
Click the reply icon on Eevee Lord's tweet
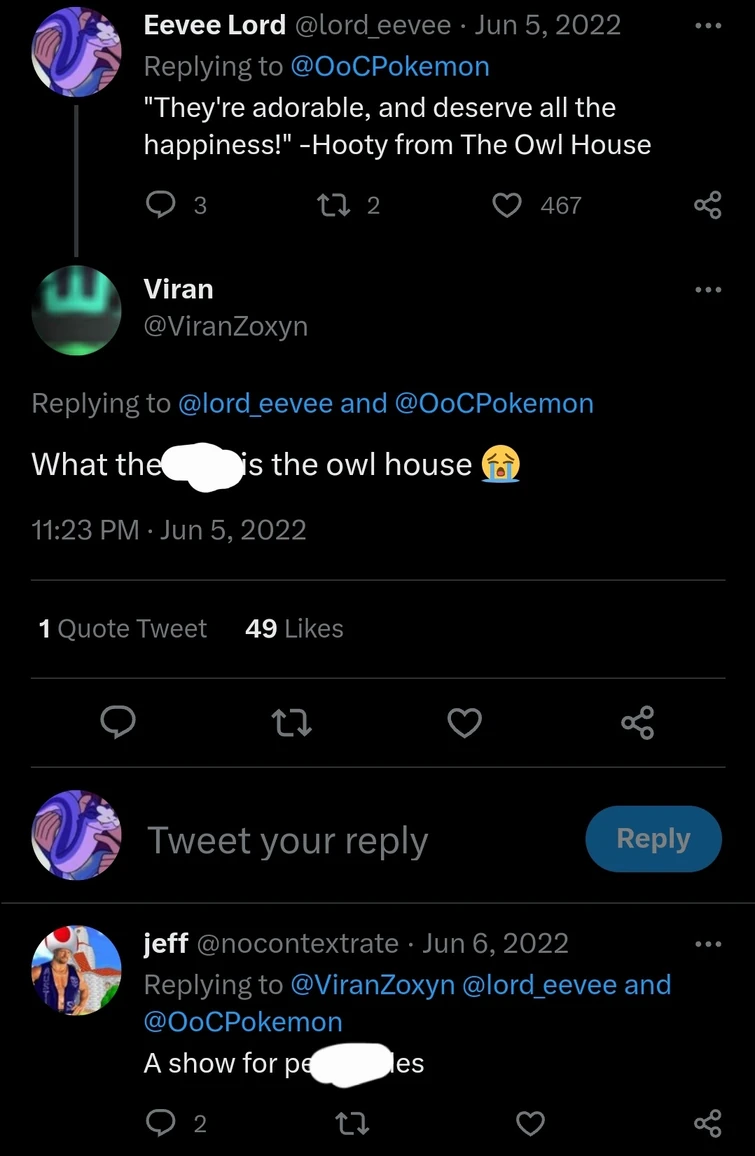[159, 204]
